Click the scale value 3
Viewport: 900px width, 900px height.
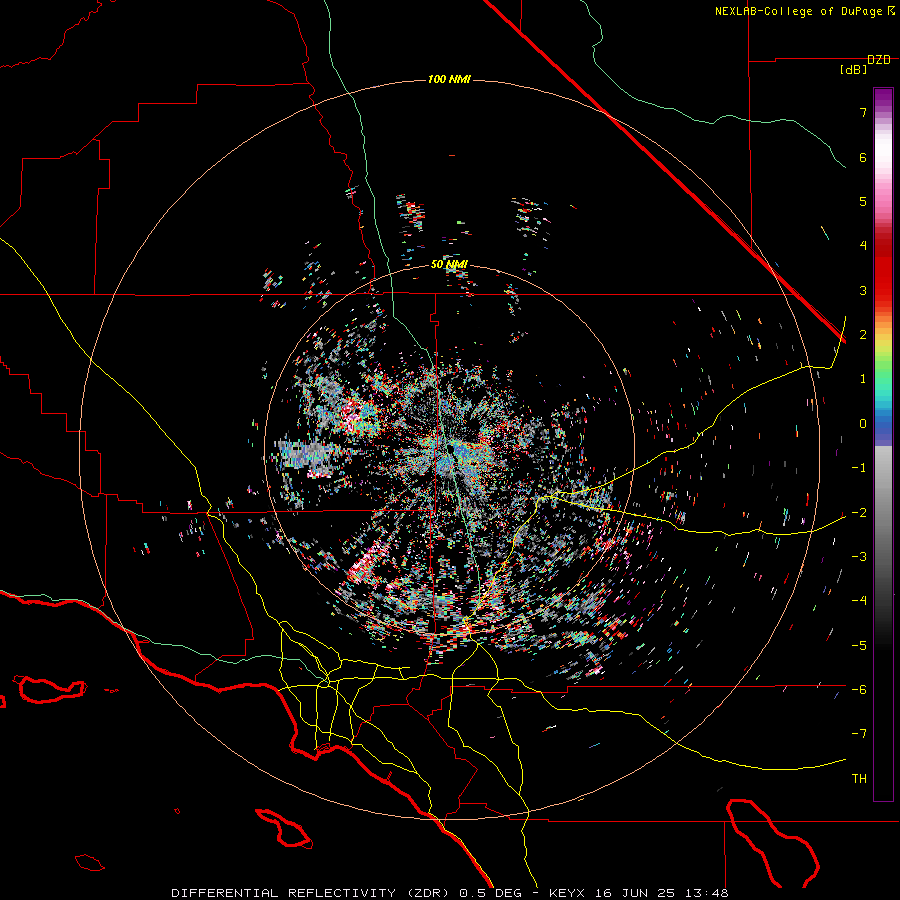(863, 290)
